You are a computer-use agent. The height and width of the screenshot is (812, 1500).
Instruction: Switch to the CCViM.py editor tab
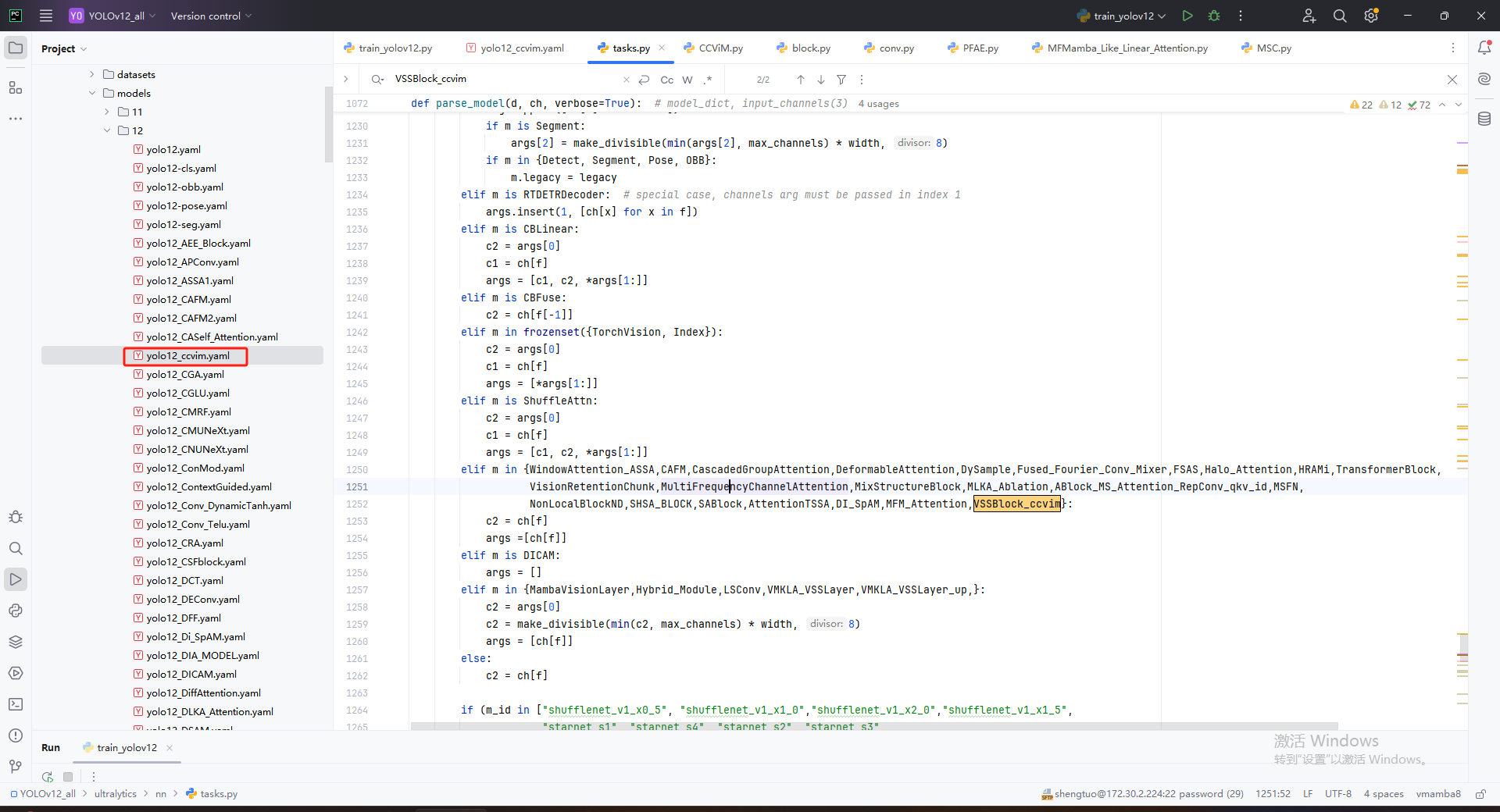[x=720, y=48]
